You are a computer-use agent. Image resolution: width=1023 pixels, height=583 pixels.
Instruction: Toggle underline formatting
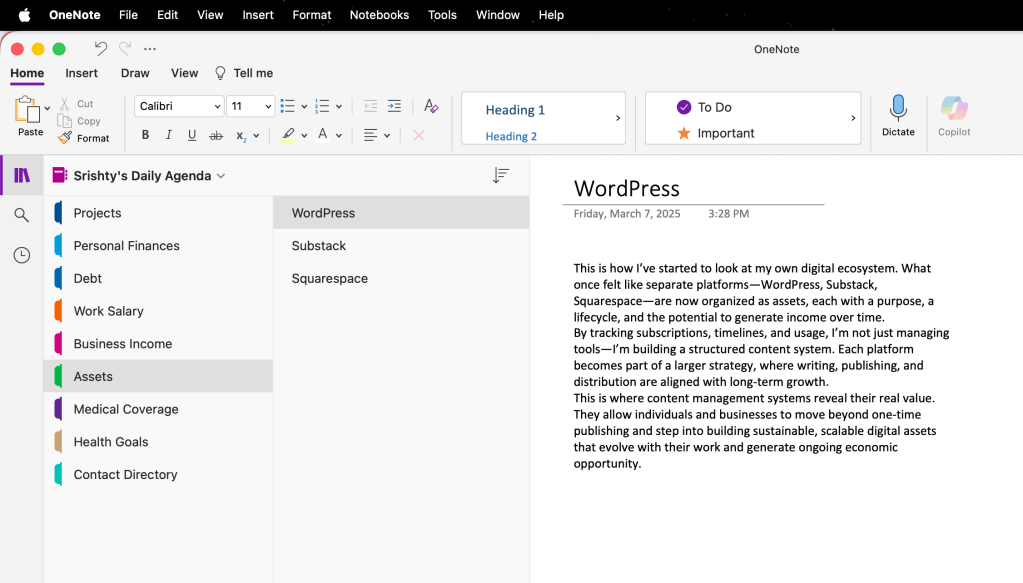(192, 135)
